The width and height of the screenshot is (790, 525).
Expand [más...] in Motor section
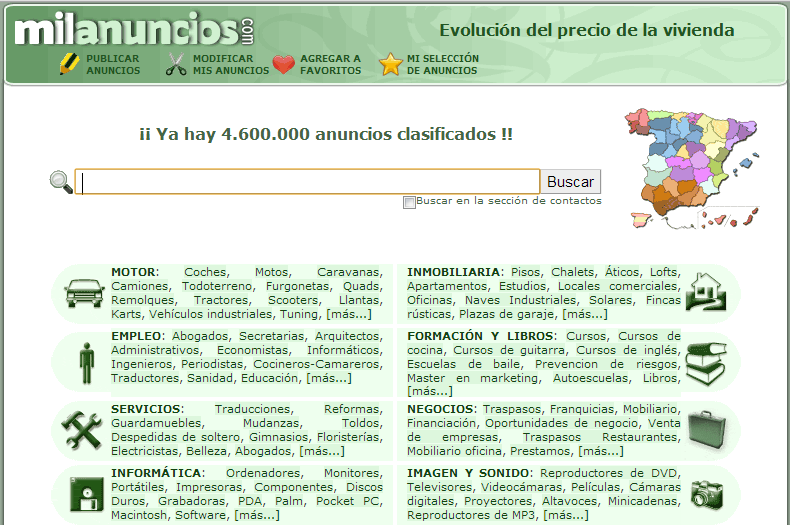pyautogui.click(x=349, y=314)
